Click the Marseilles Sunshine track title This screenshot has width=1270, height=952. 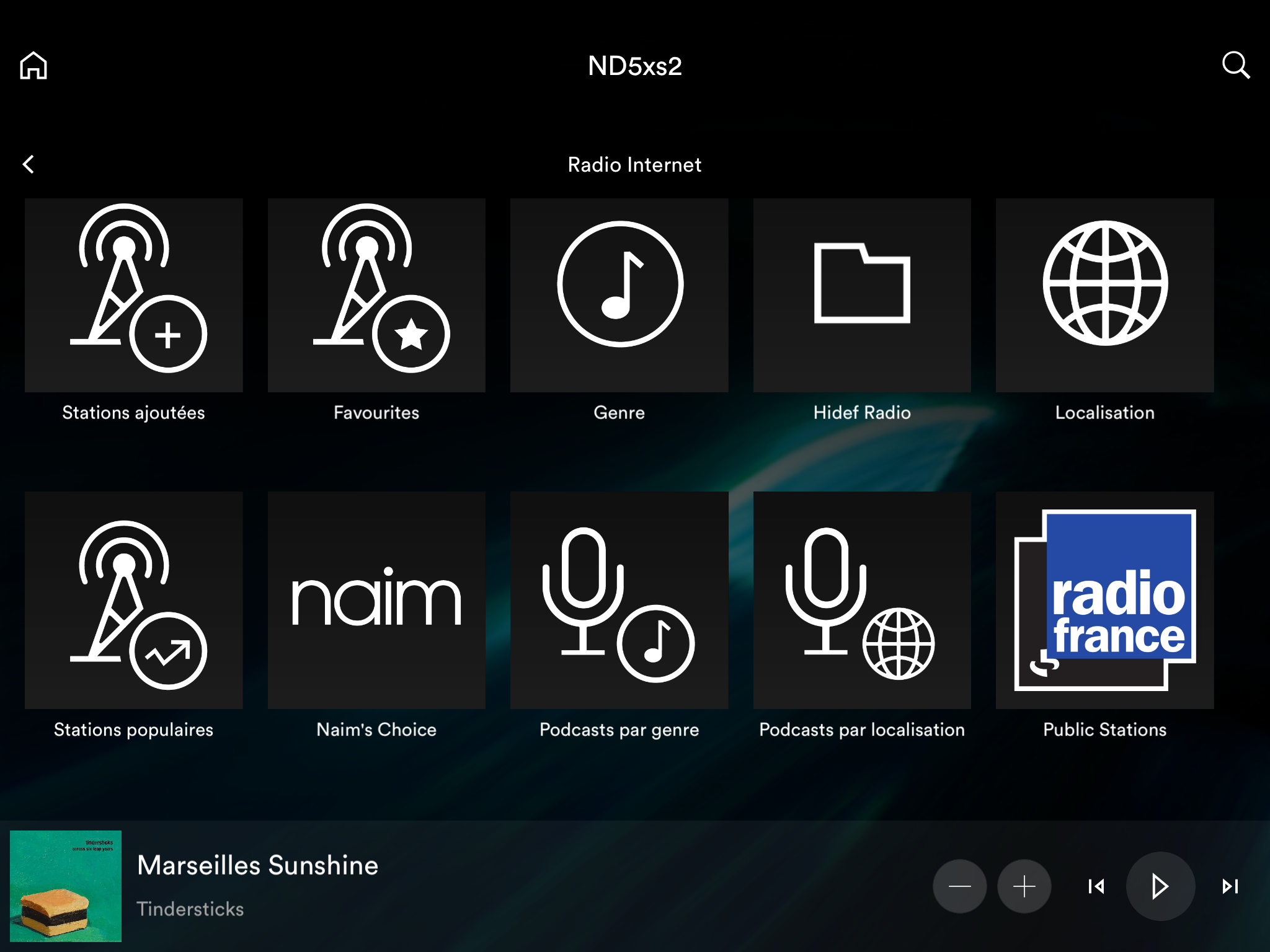click(257, 865)
